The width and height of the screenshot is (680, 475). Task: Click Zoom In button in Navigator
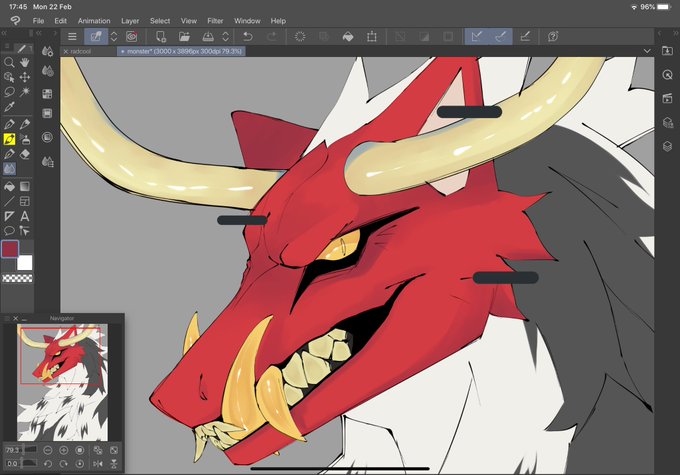(63, 450)
